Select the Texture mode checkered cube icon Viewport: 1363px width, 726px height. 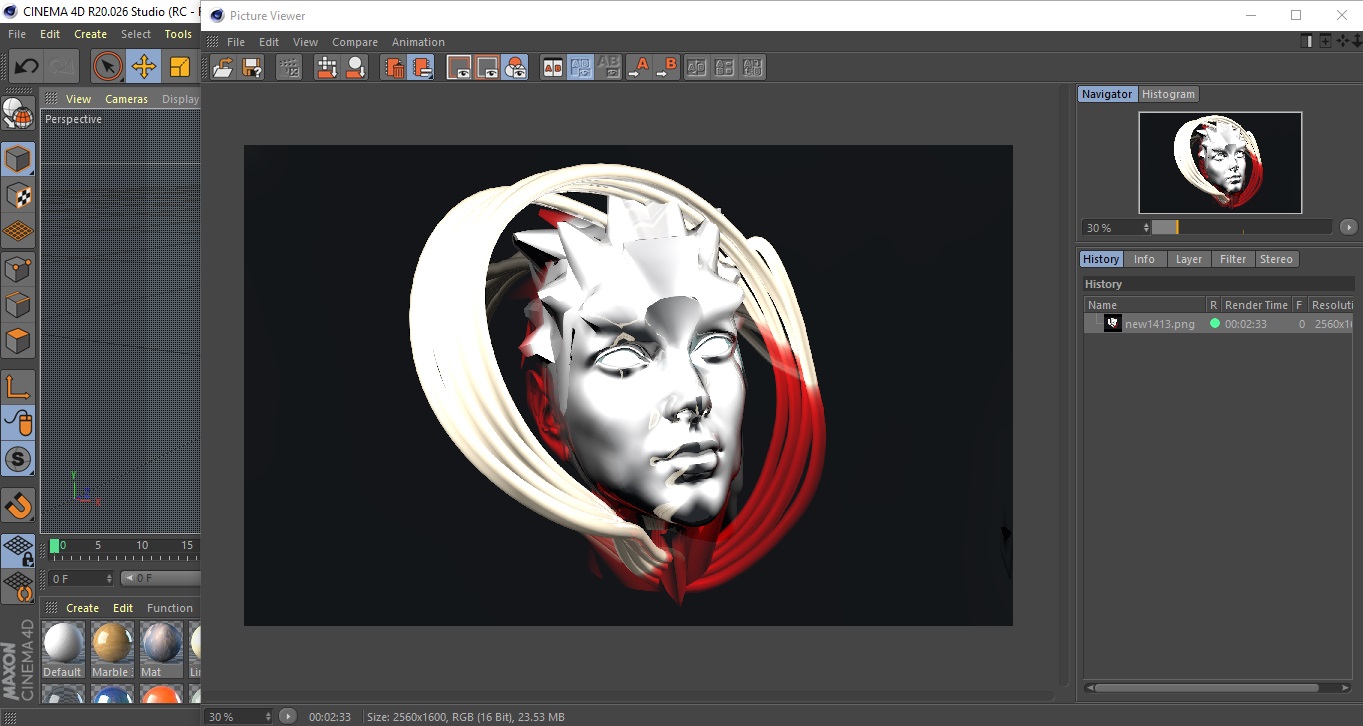18,195
